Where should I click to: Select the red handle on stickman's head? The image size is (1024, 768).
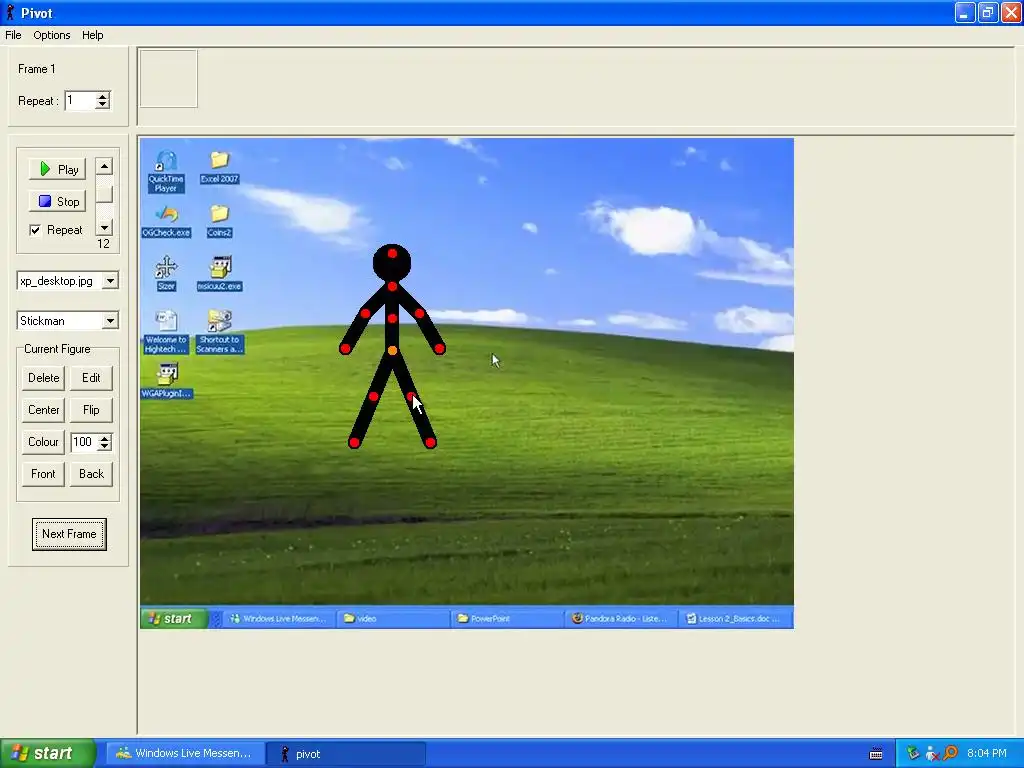(392, 253)
